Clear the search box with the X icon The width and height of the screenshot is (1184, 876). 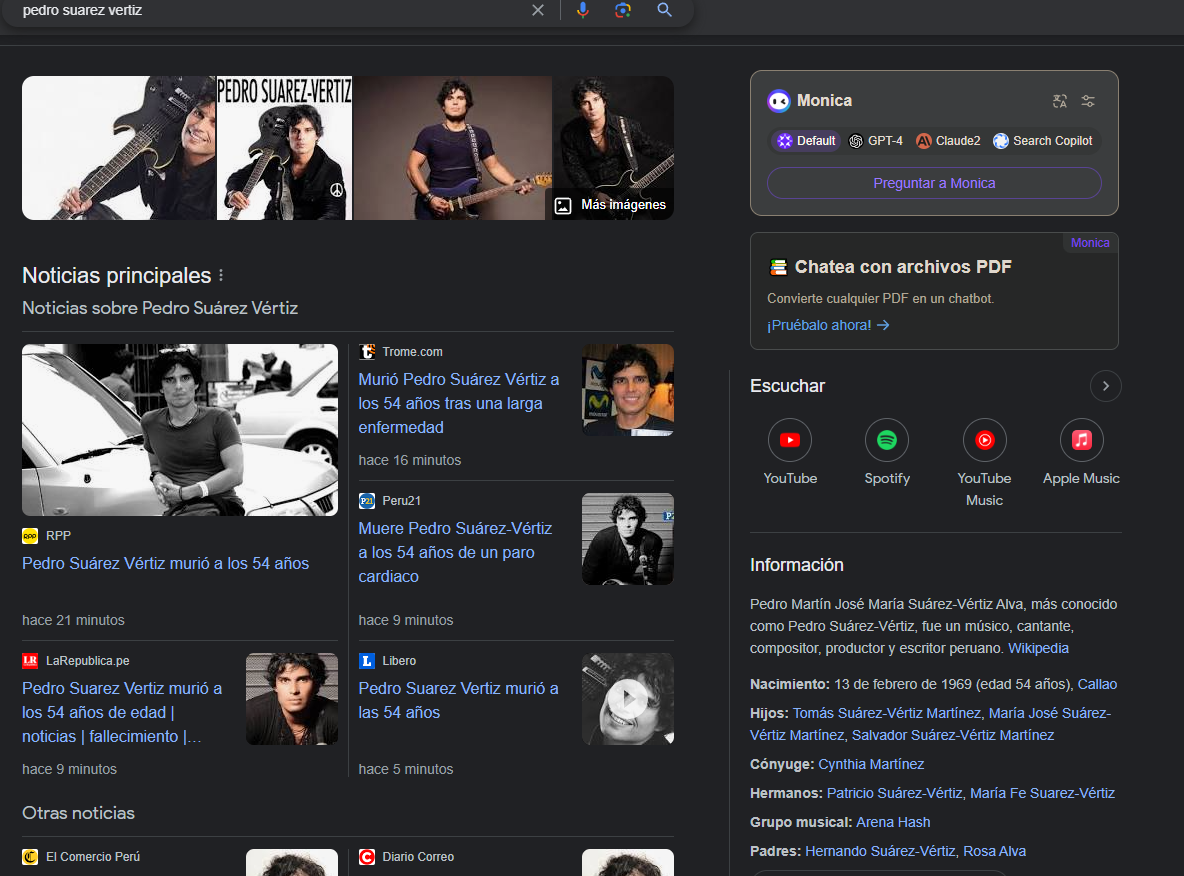tap(538, 10)
